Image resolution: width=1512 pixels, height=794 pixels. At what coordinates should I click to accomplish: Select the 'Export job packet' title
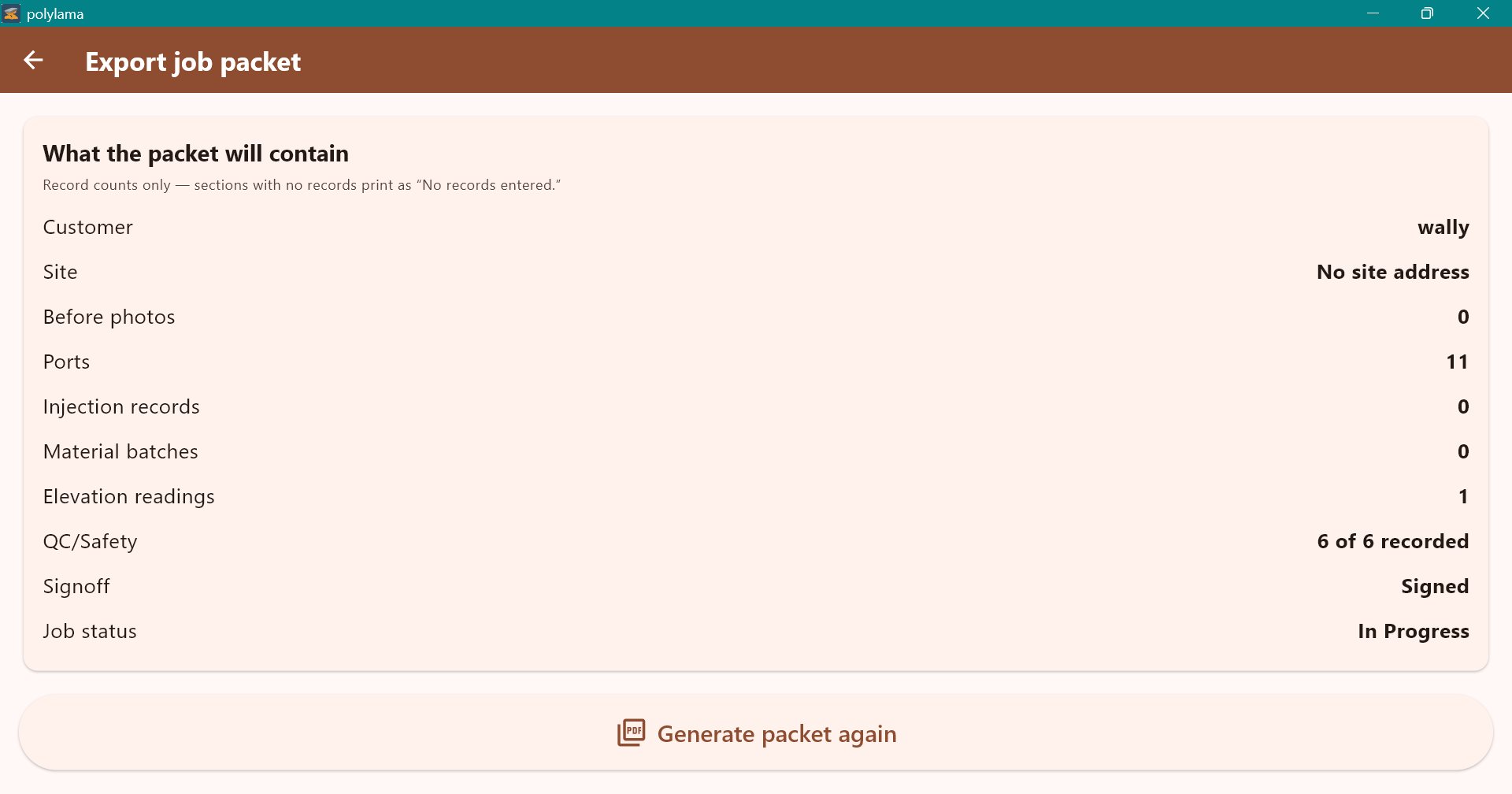click(193, 61)
